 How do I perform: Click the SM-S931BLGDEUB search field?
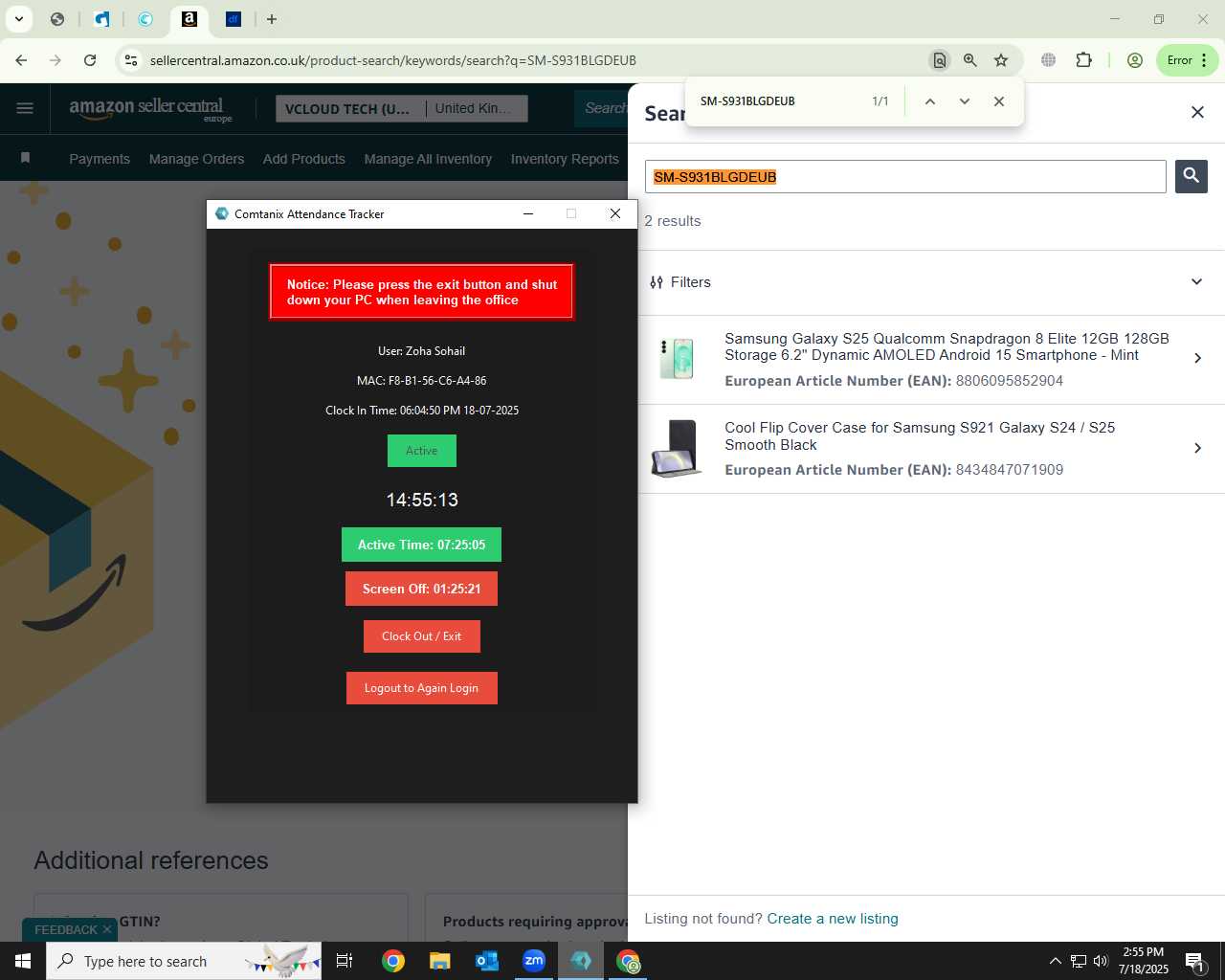(905, 177)
